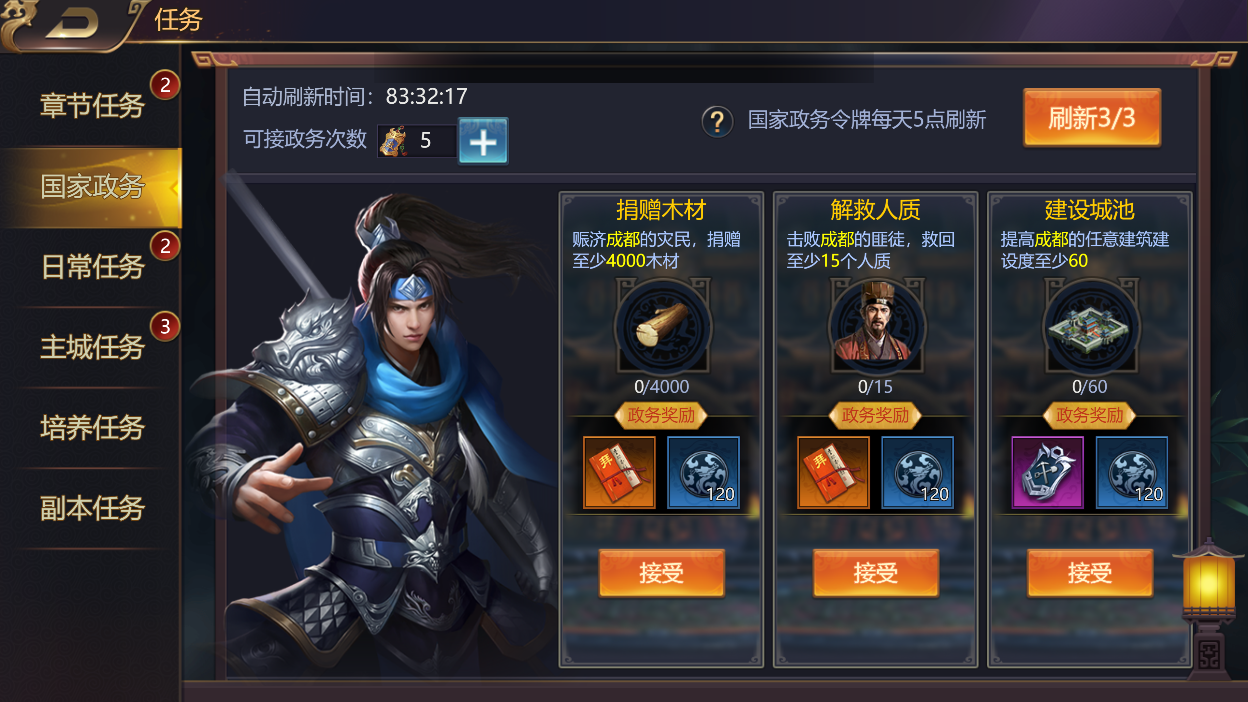Go to the 副本任务 tab

[92, 508]
